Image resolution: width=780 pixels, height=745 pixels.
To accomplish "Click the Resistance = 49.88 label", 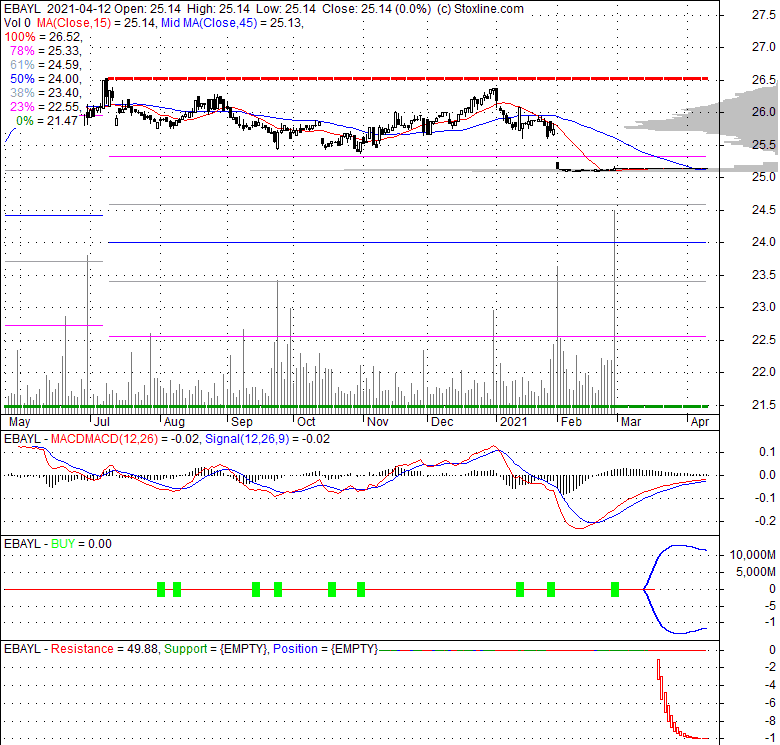I will 104,649.
